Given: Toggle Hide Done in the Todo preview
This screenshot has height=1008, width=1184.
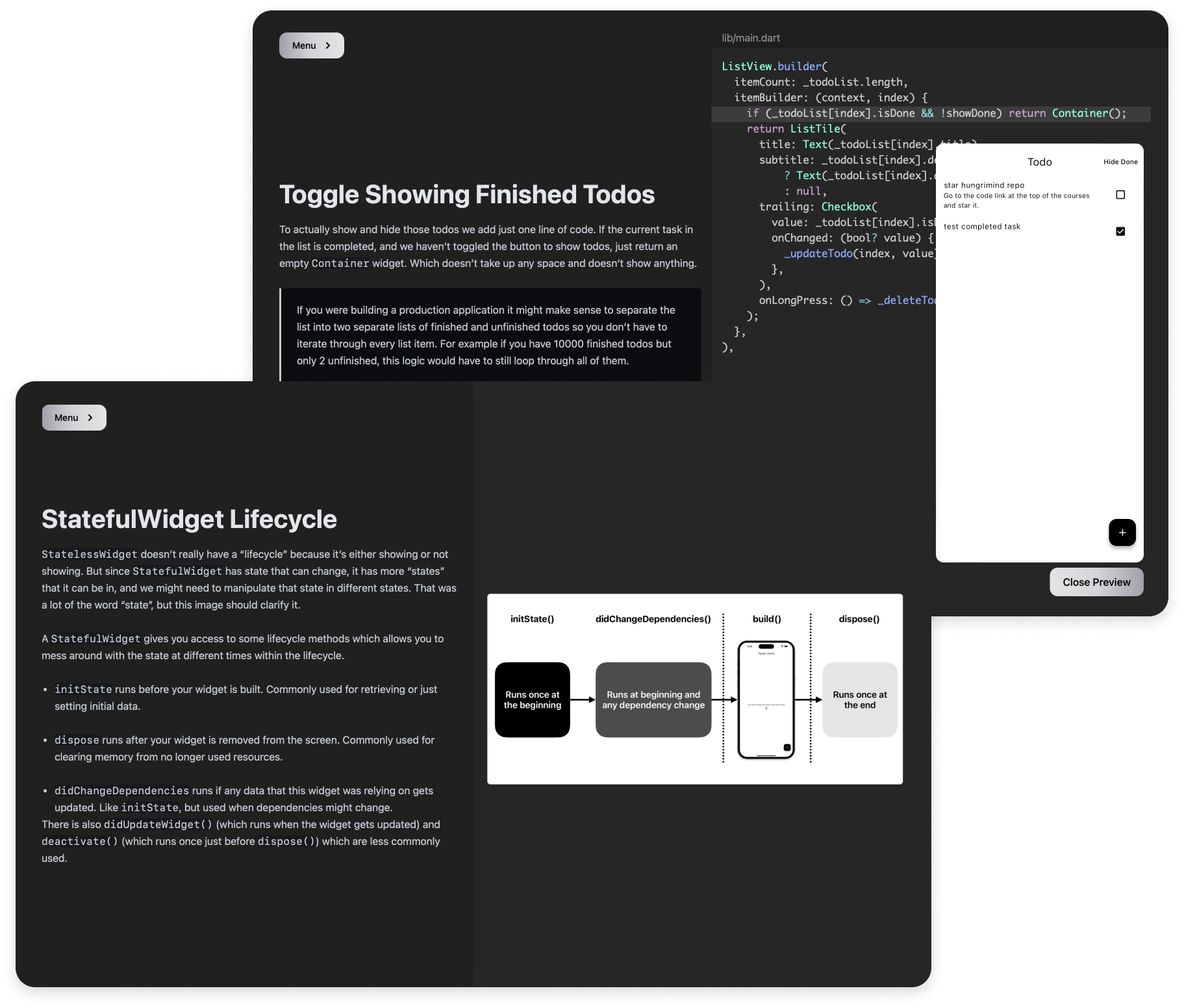Looking at the screenshot, I should (1120, 162).
